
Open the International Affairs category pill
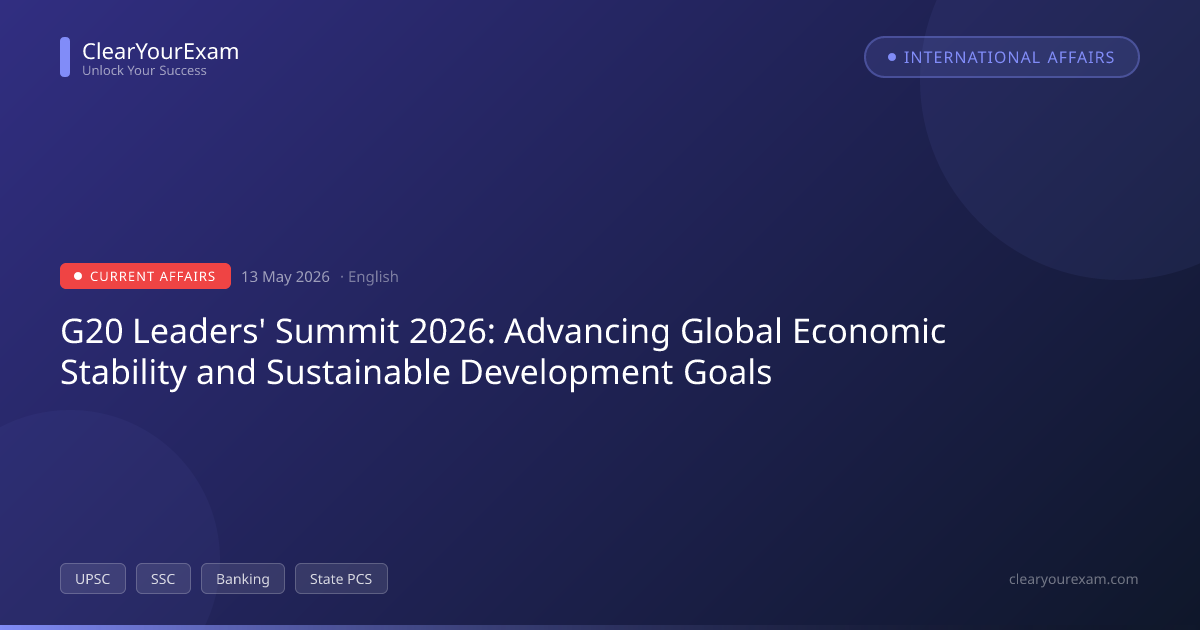click(x=1002, y=57)
